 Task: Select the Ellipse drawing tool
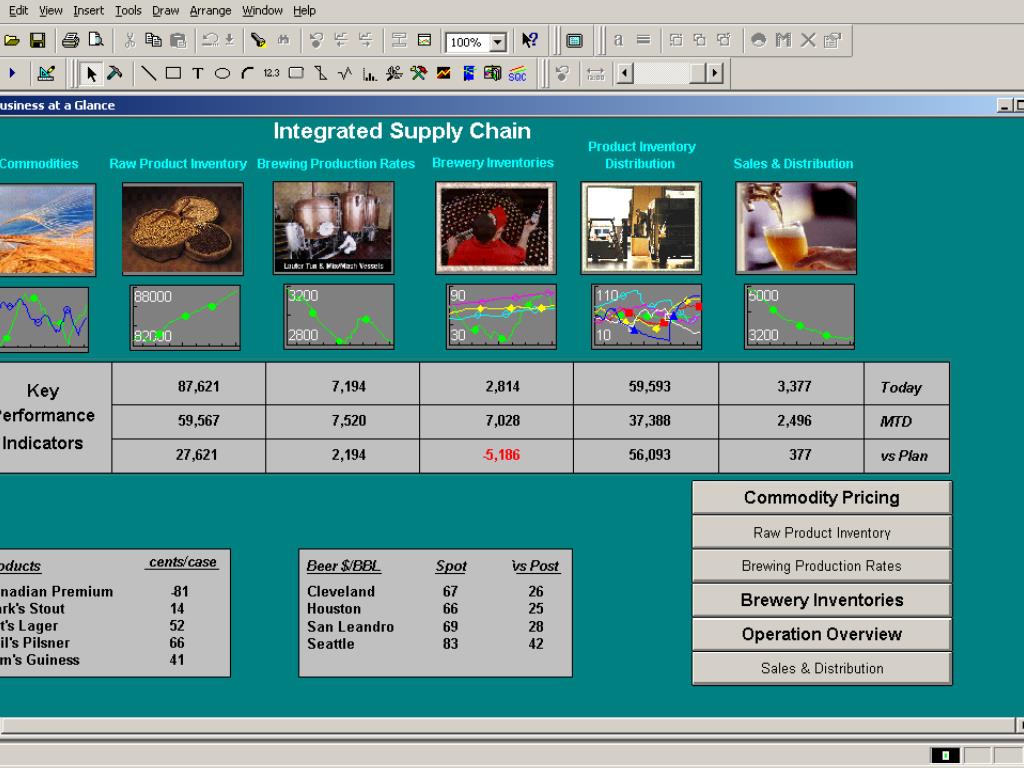(222, 73)
